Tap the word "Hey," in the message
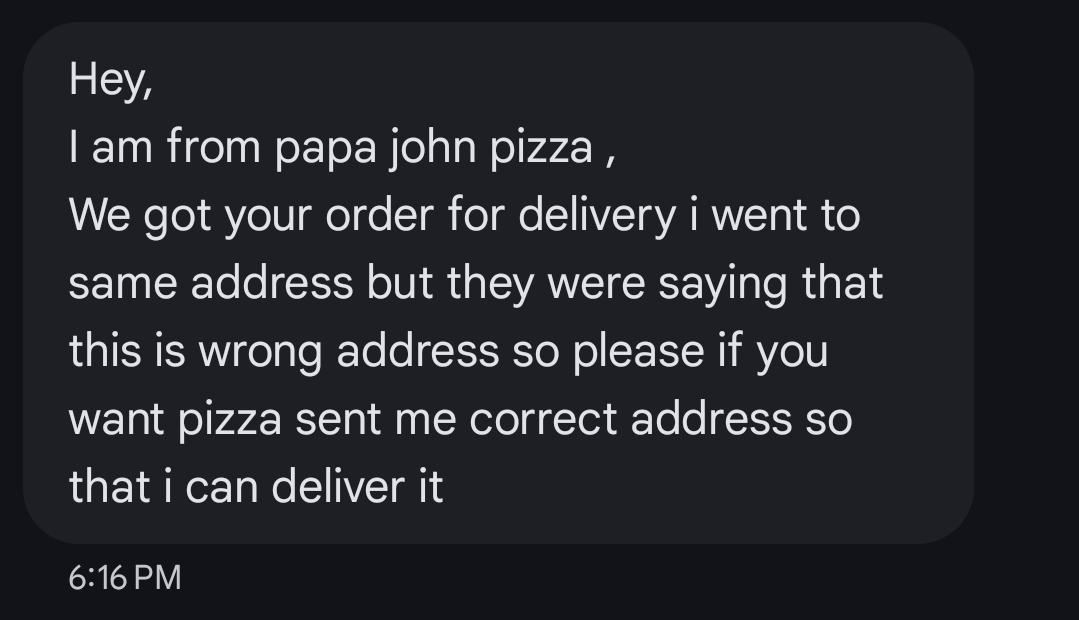The image size is (1079, 620). [x=110, y=80]
